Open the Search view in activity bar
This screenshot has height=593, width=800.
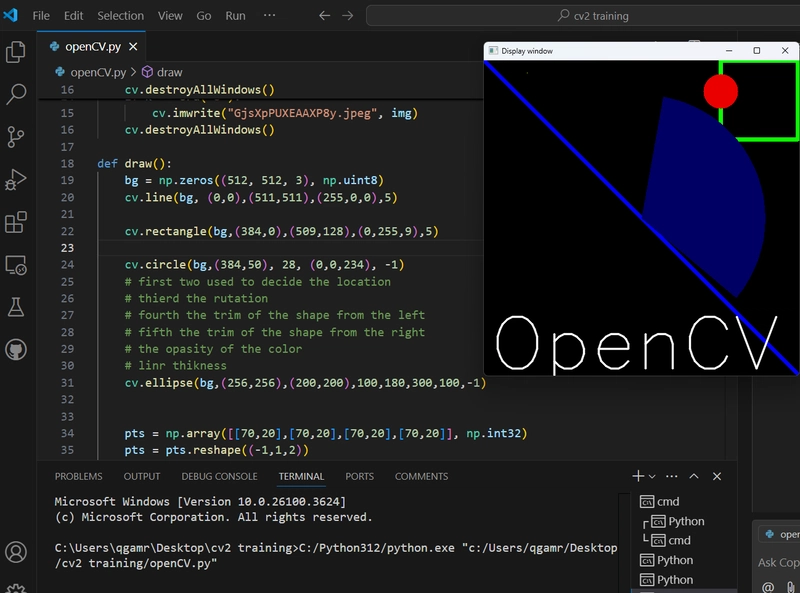click(x=16, y=94)
